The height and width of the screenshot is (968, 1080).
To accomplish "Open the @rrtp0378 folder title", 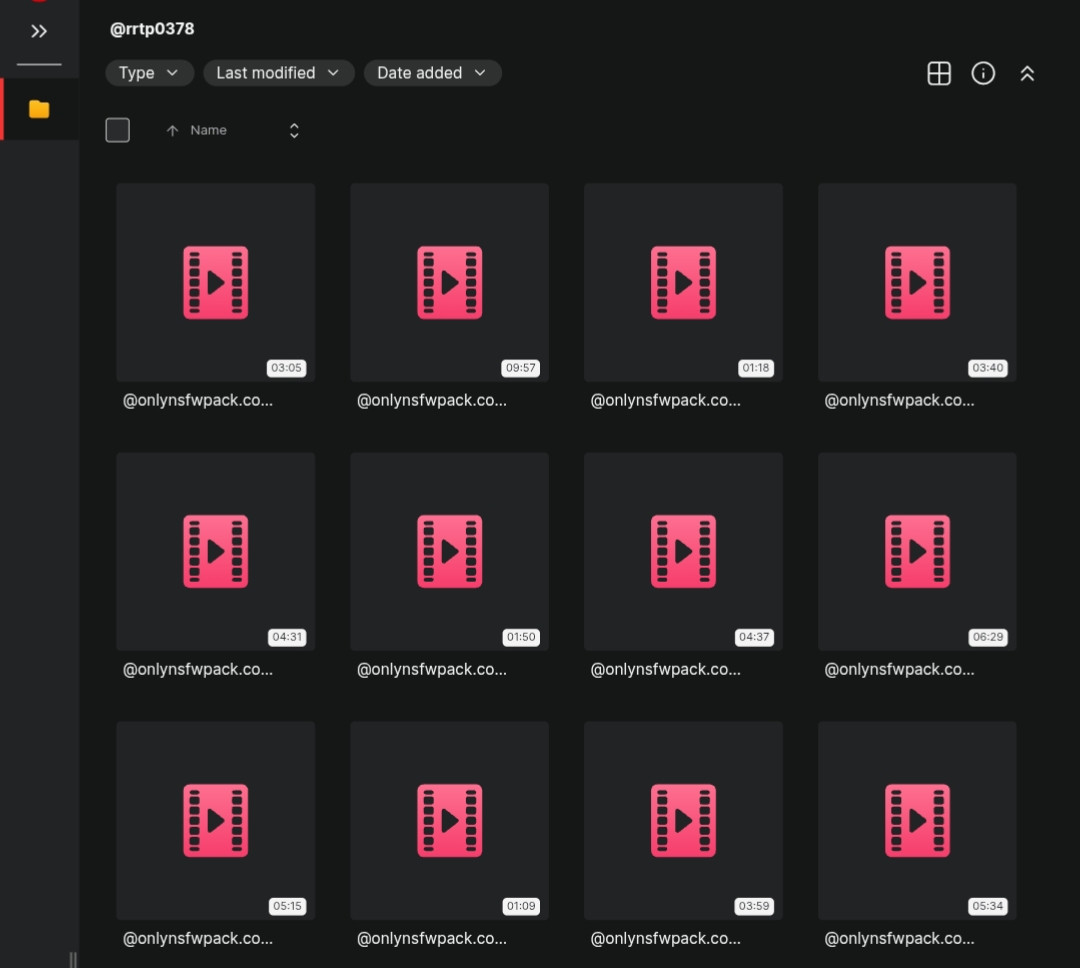I will (x=152, y=29).
